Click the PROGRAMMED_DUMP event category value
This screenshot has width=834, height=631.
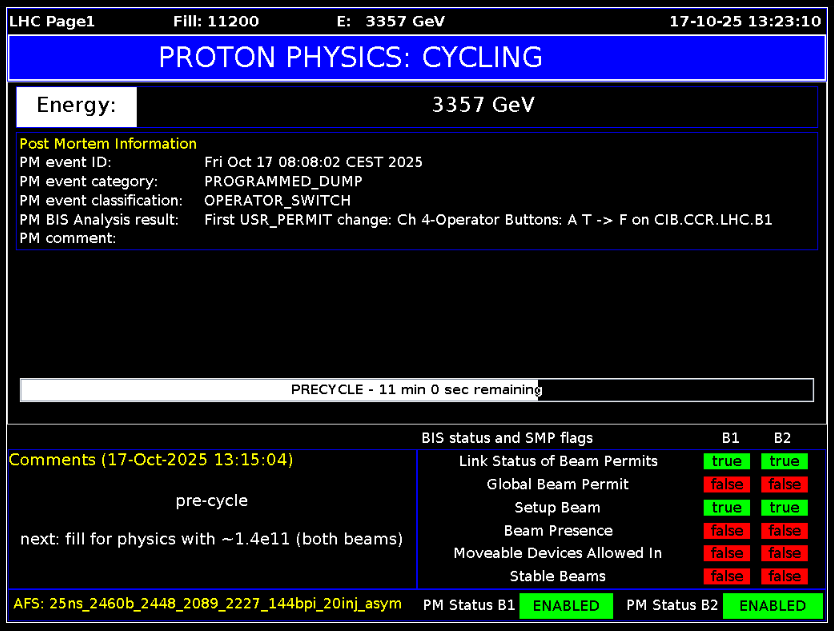283,181
